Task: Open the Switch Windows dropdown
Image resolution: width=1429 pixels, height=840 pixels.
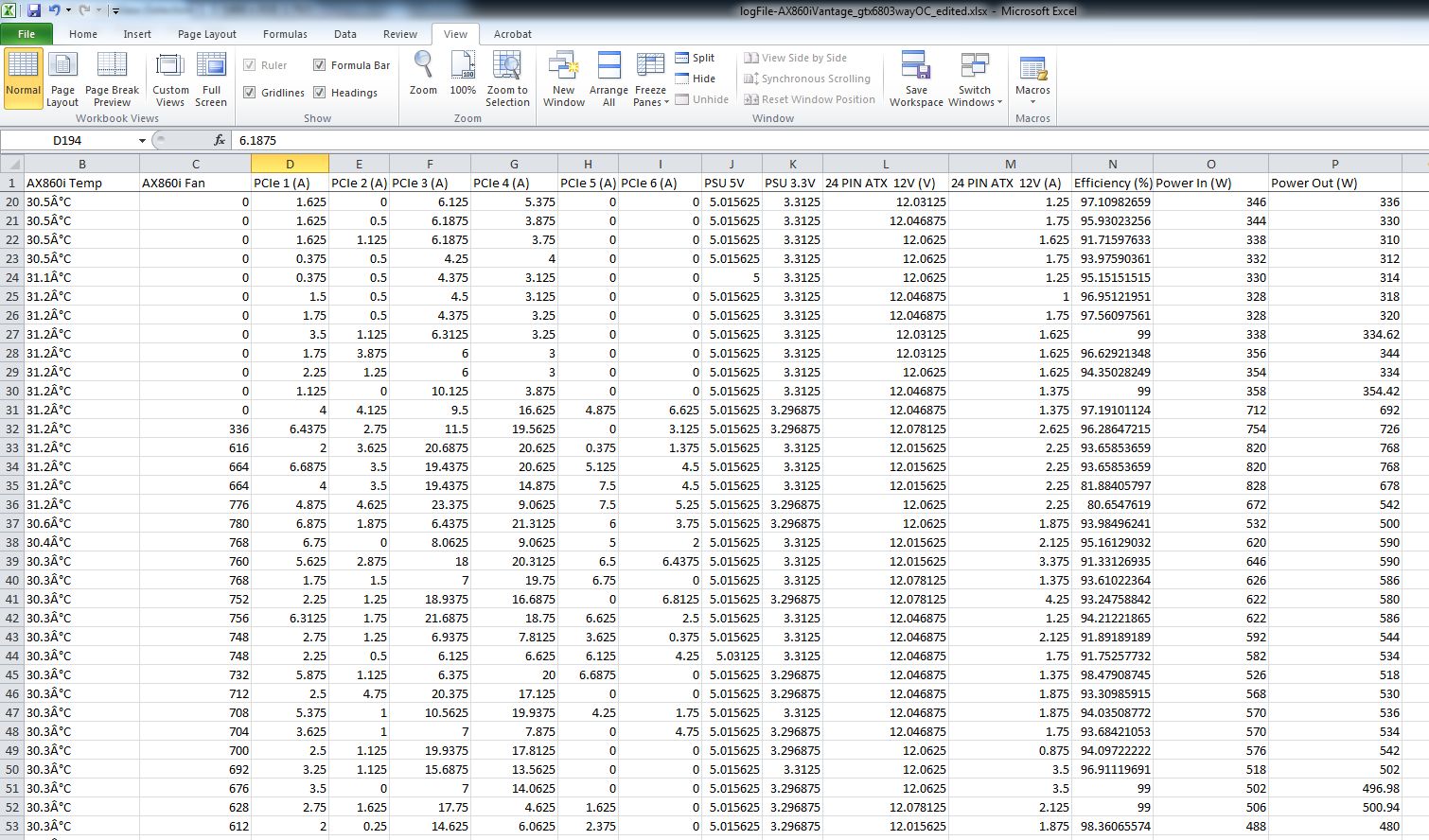Action: point(975,80)
